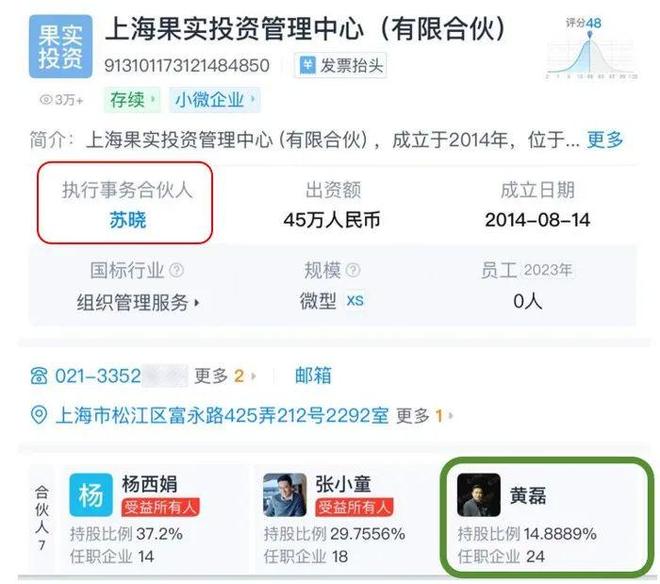Open address 上海市松江区富永路425弄
Screen dimensions: 660x584
[222, 416]
